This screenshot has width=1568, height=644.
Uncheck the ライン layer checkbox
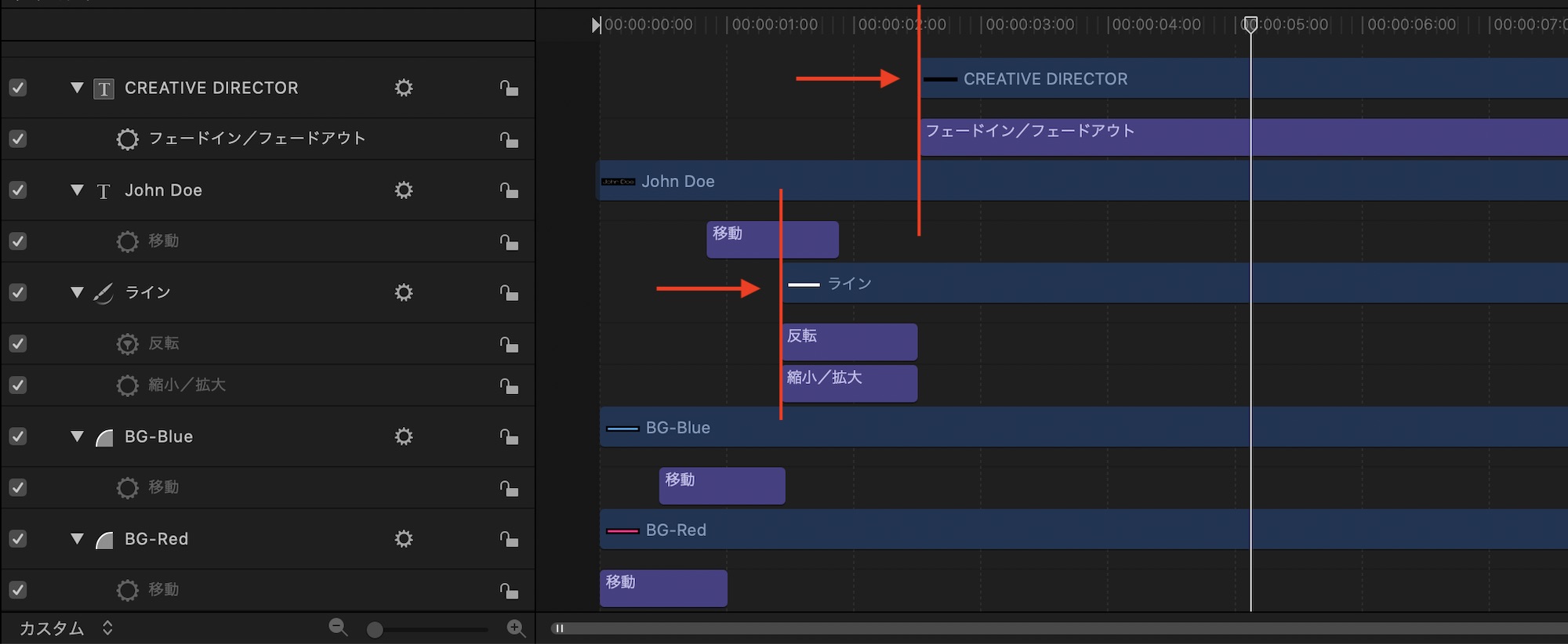tap(17, 292)
